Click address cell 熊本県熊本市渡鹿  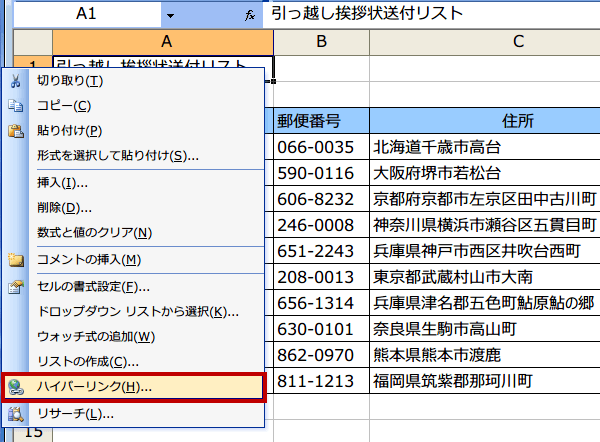[x=485, y=355]
